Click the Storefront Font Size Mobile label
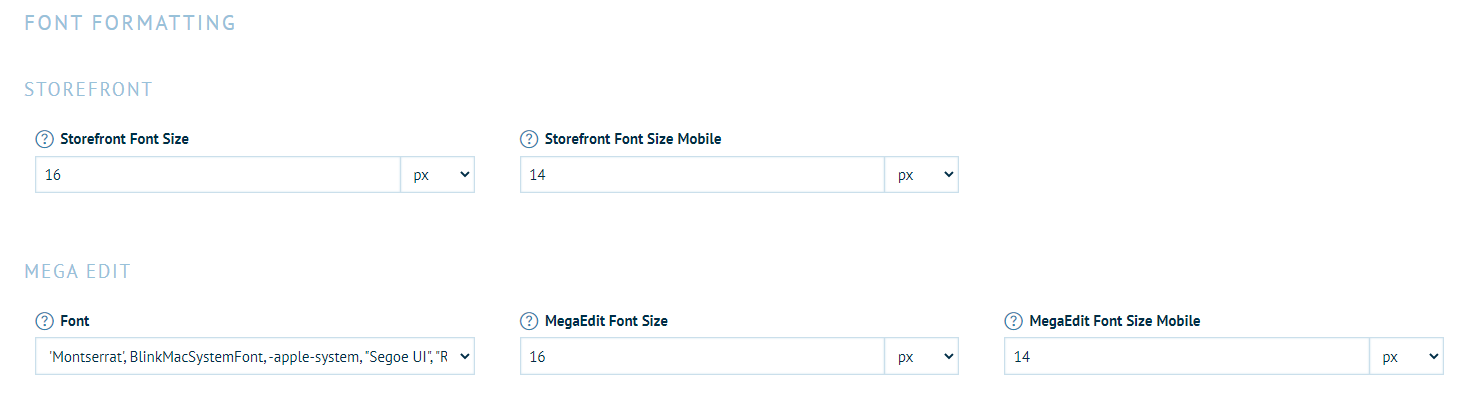 (632, 139)
